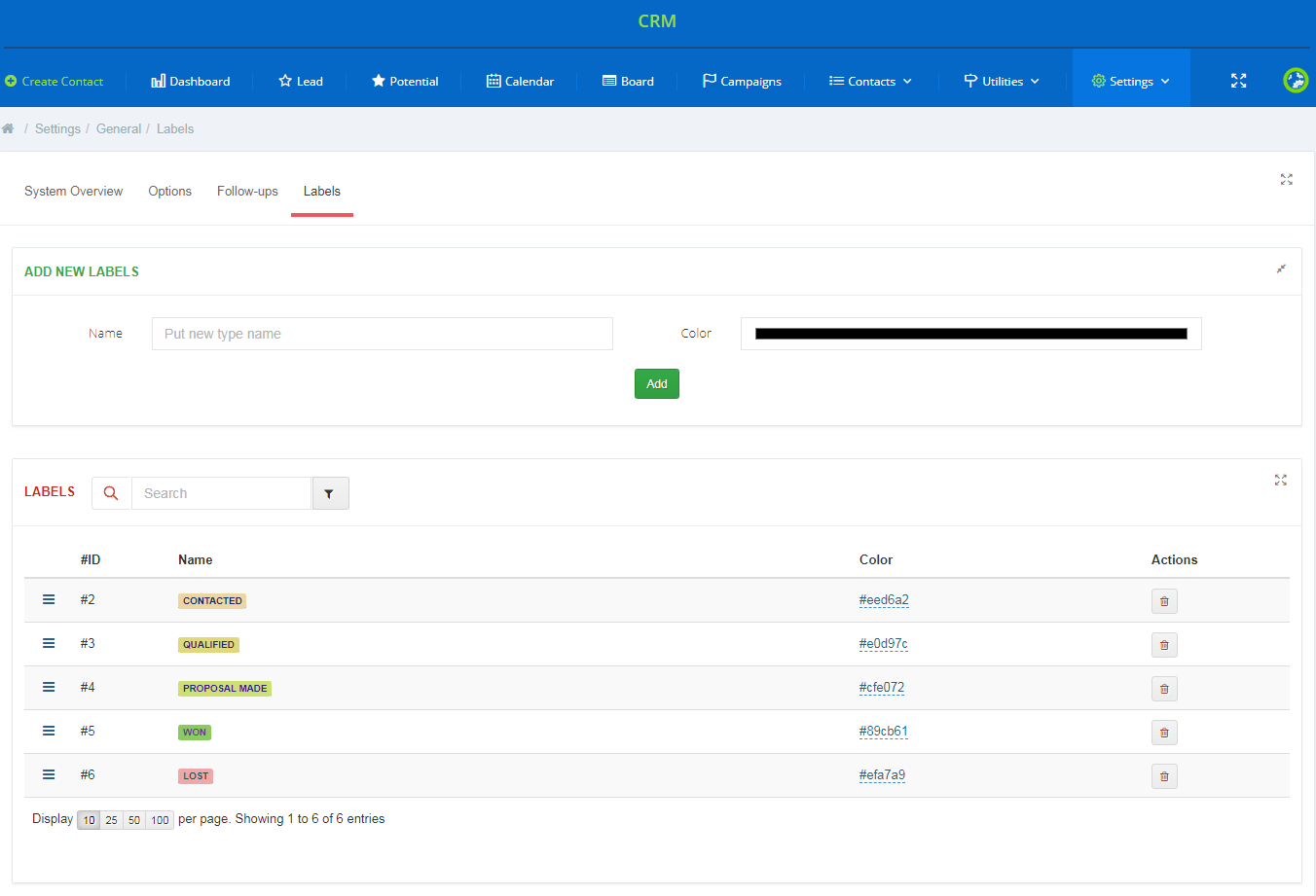Viewport: 1316px width, 896px height.
Task: Show 25 entries per page
Action: 112,820
